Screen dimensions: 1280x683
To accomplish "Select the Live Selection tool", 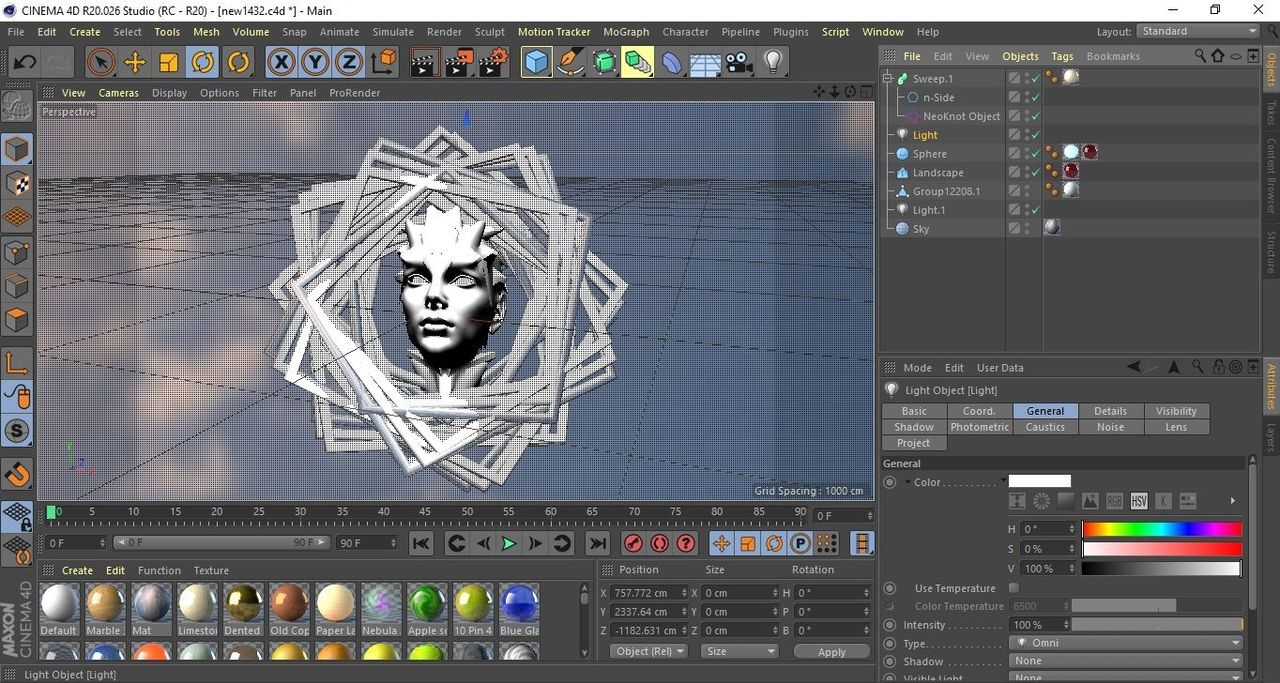I will (x=100, y=62).
